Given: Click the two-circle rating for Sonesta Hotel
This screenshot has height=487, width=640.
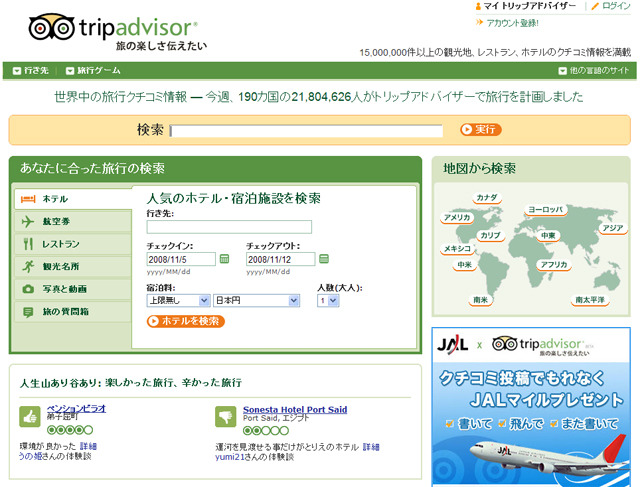Looking at the screenshot, I should tap(266, 430).
